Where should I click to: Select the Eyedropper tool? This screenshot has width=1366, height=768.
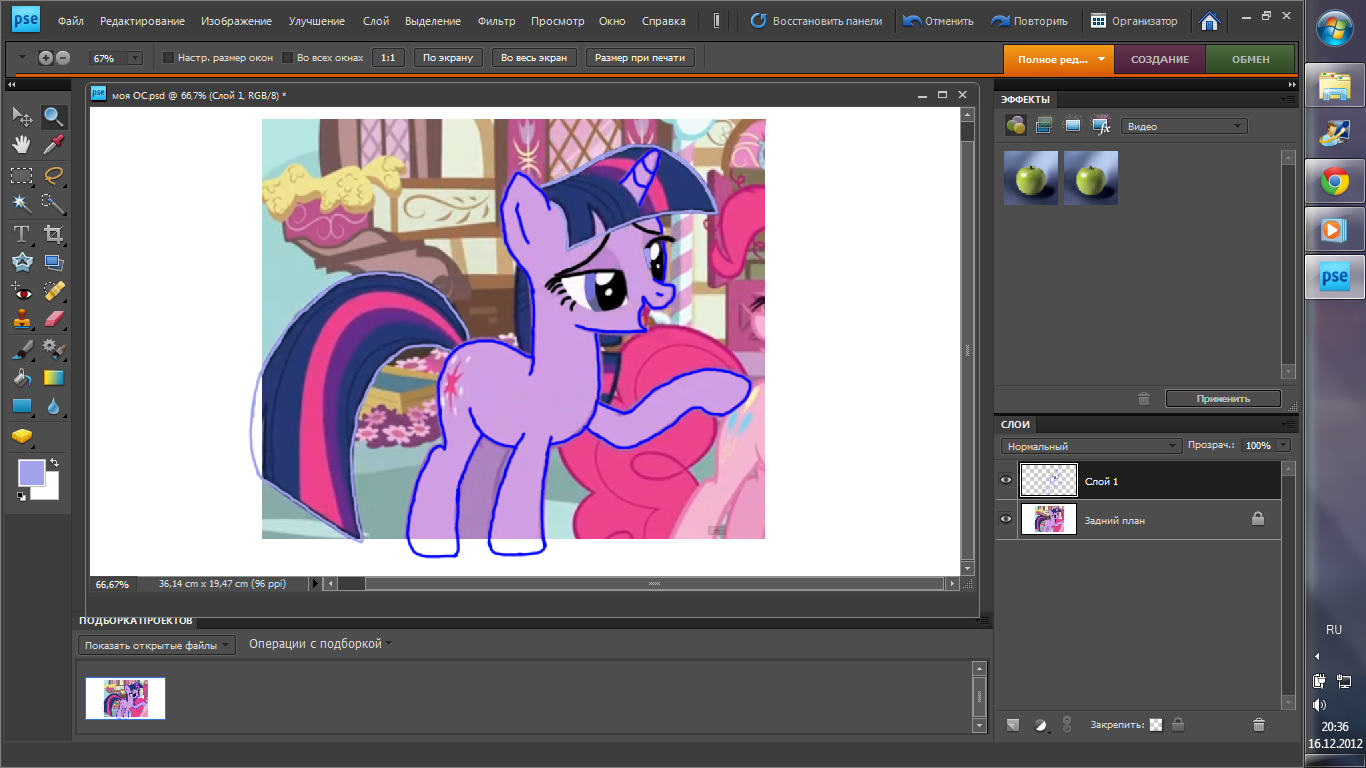point(53,145)
